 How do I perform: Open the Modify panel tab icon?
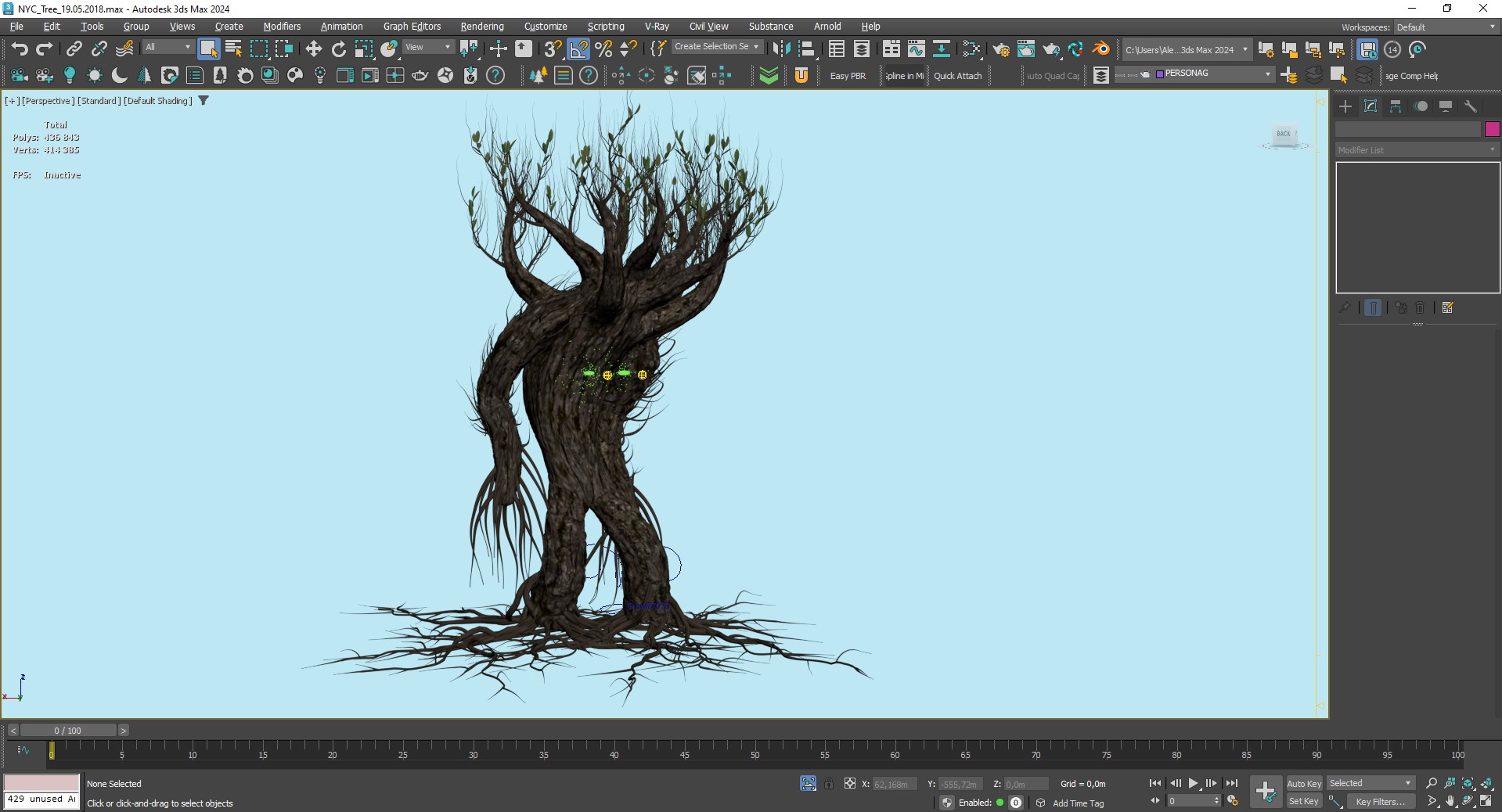pyautogui.click(x=1371, y=106)
